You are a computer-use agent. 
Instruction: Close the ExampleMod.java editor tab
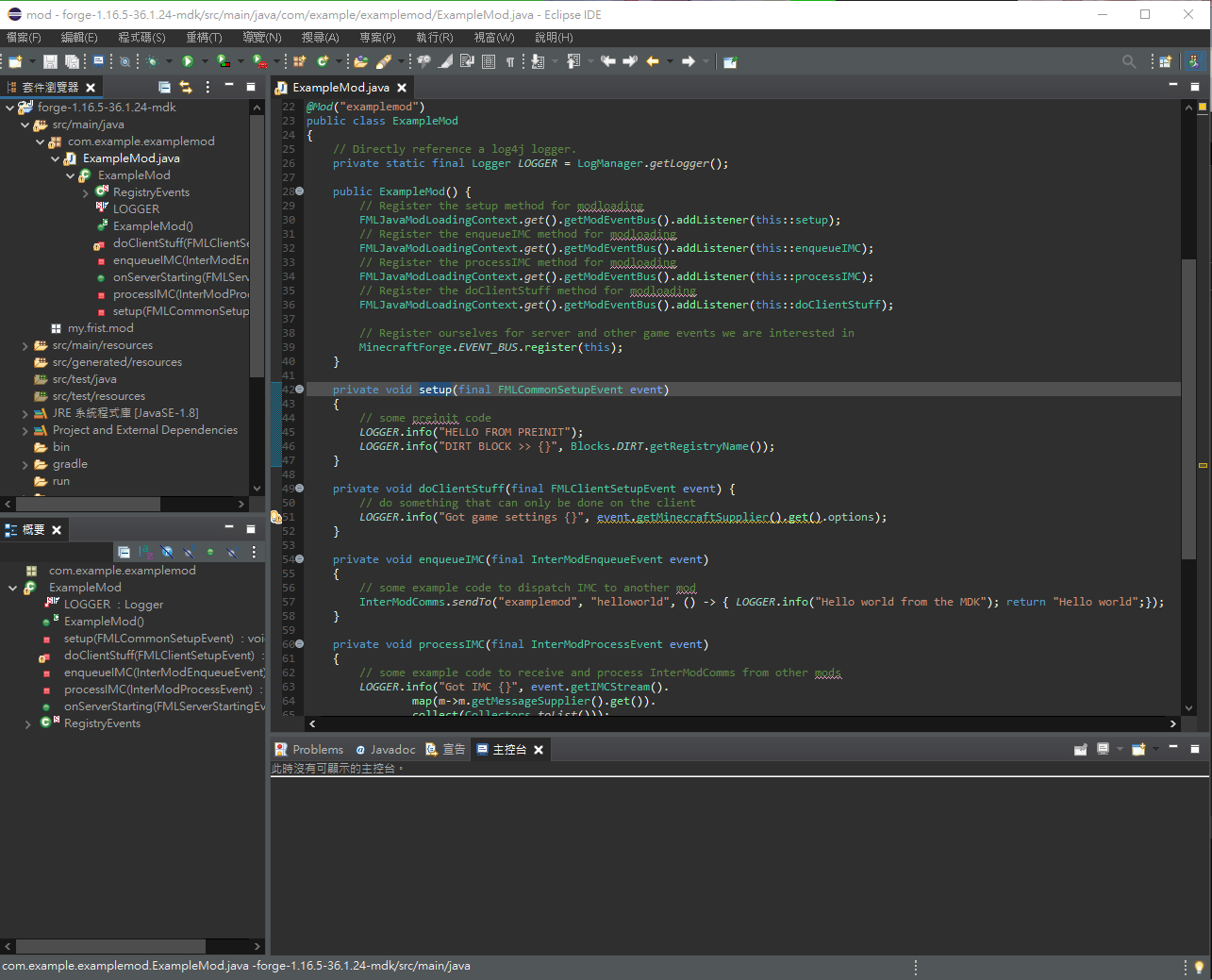click(x=402, y=88)
